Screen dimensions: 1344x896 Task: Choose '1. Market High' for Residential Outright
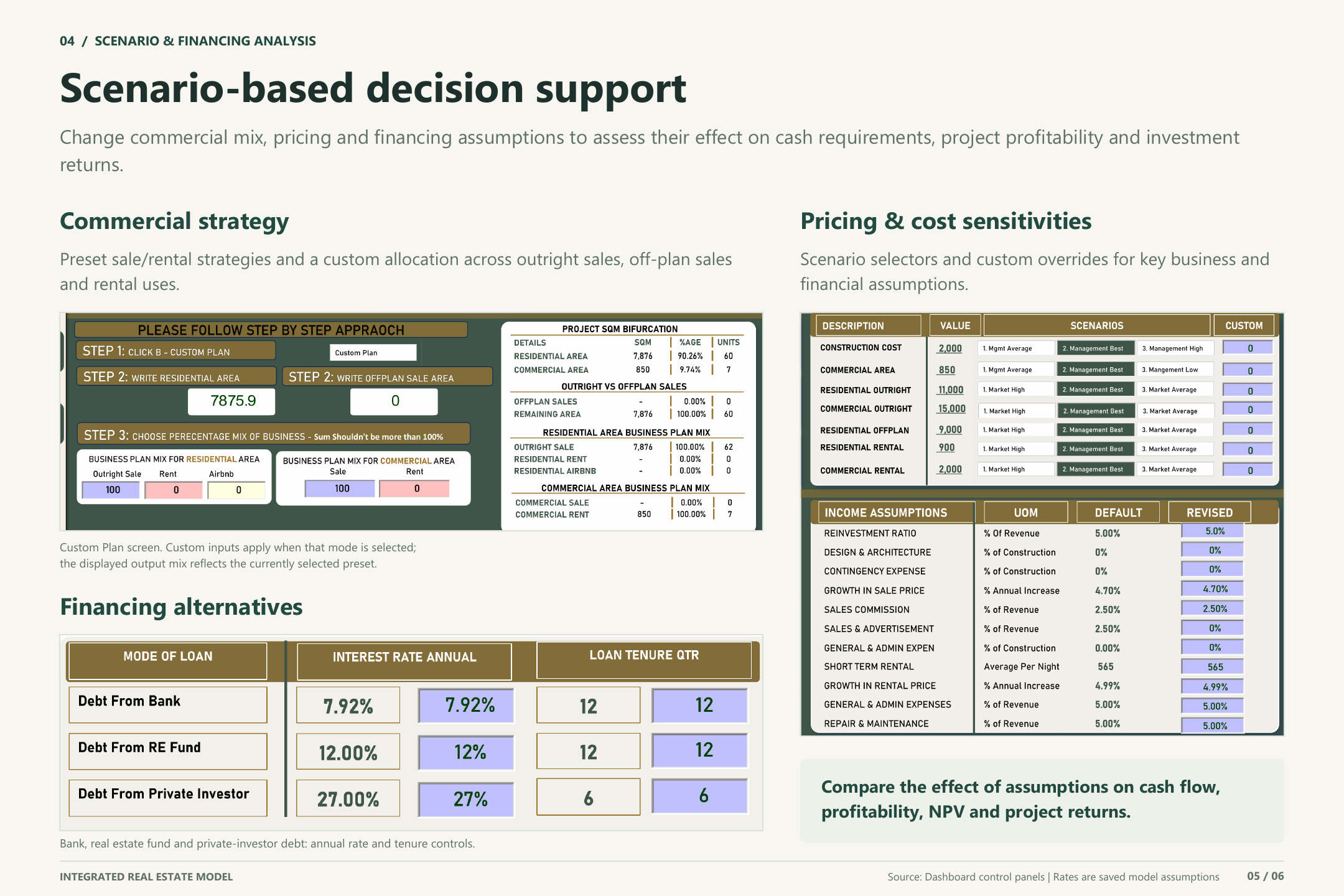pyautogui.click(x=1016, y=390)
